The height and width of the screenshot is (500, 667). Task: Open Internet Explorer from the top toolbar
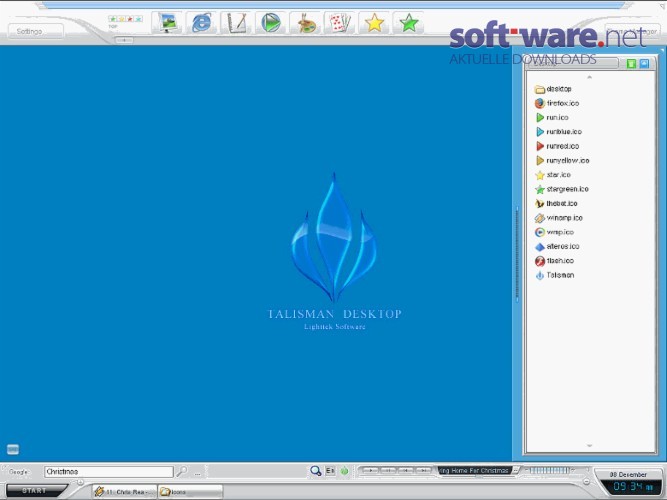[202, 23]
